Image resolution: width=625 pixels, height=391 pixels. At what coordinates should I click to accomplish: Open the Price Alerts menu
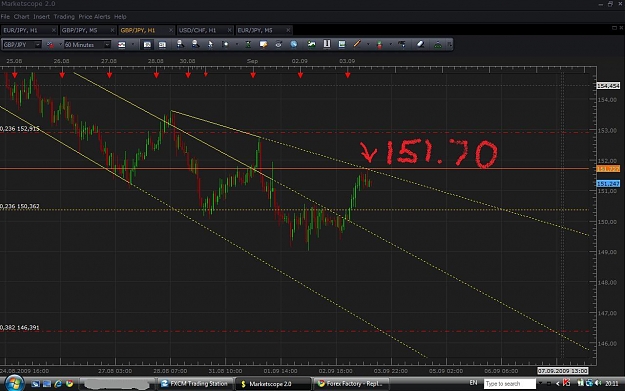94,17
